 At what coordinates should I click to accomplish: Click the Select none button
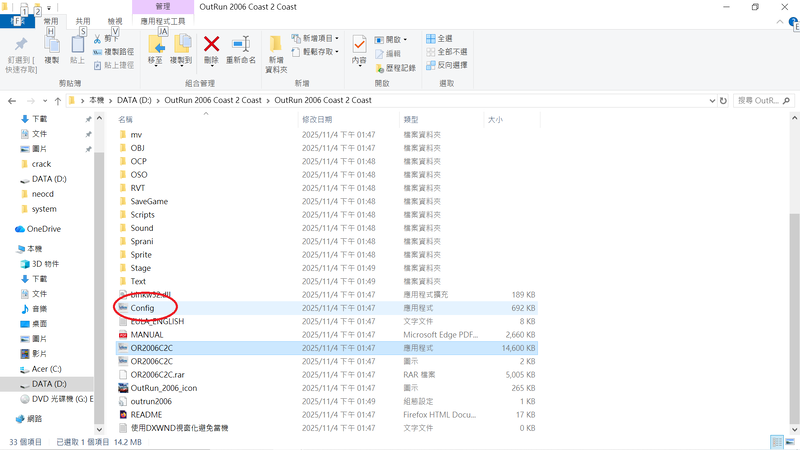coord(446,52)
